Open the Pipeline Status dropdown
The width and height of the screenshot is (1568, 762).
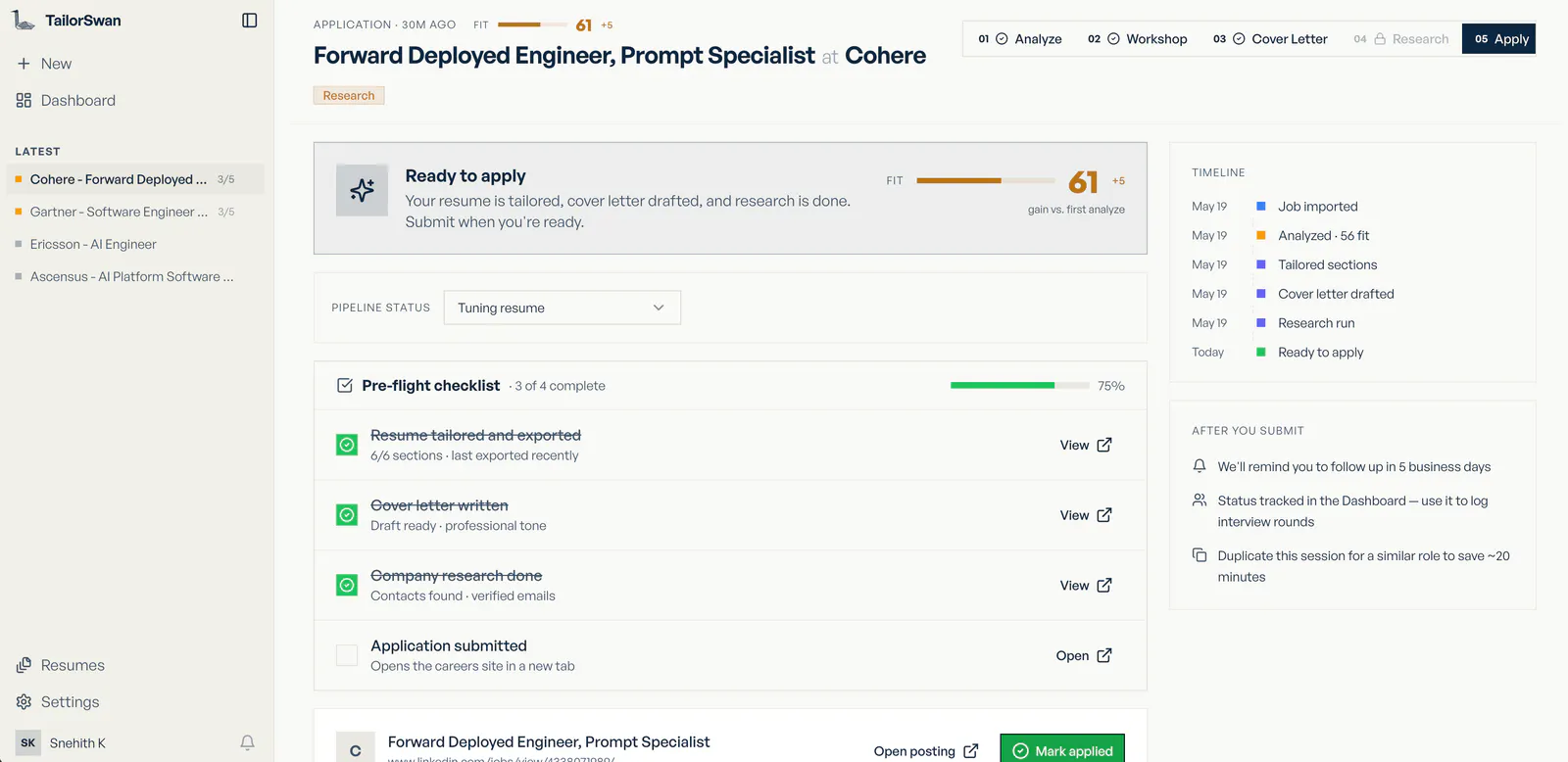tap(563, 308)
